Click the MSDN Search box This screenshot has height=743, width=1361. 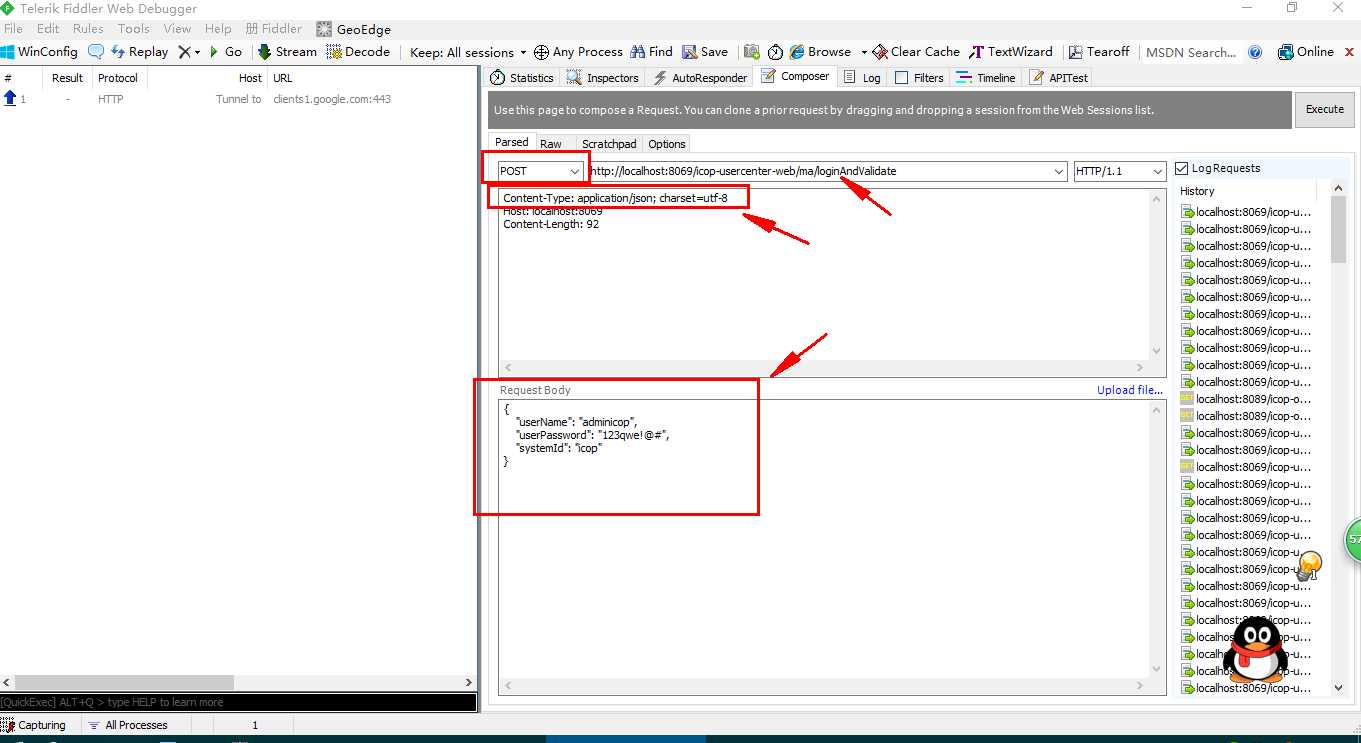pyautogui.click(x=1190, y=52)
